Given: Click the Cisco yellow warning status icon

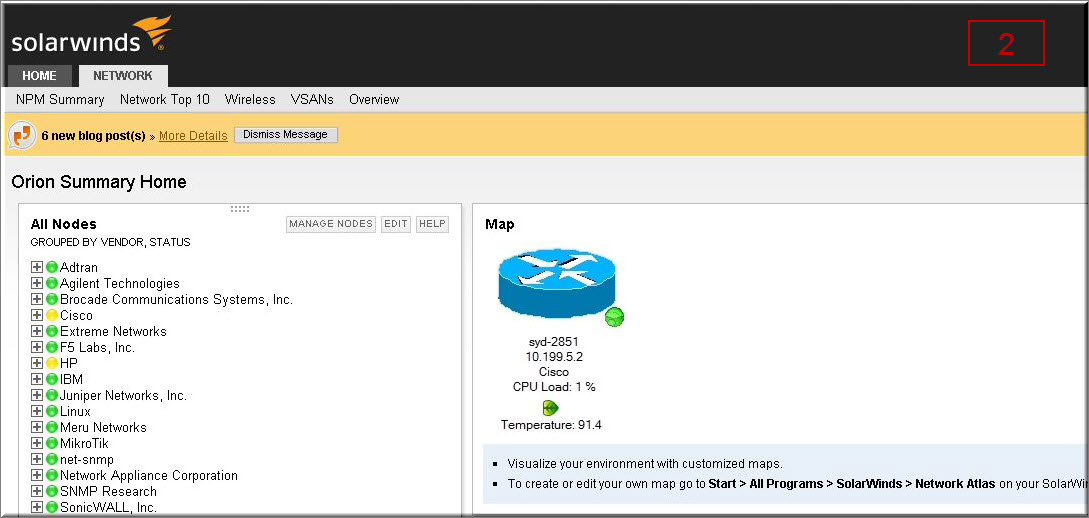Looking at the screenshot, I should pyautogui.click(x=52, y=315).
